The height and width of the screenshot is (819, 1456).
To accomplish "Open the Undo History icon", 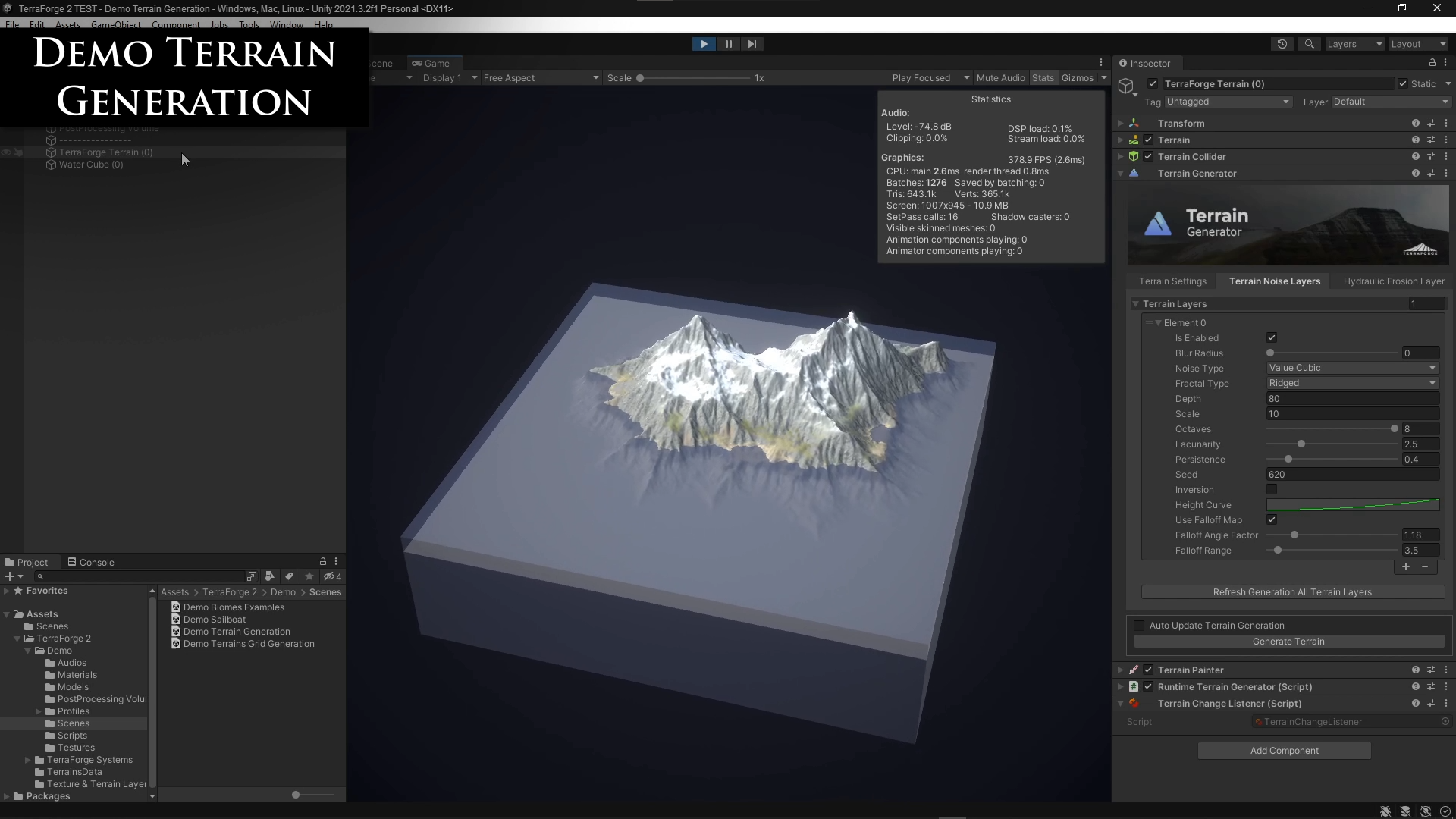I will click(x=1282, y=44).
